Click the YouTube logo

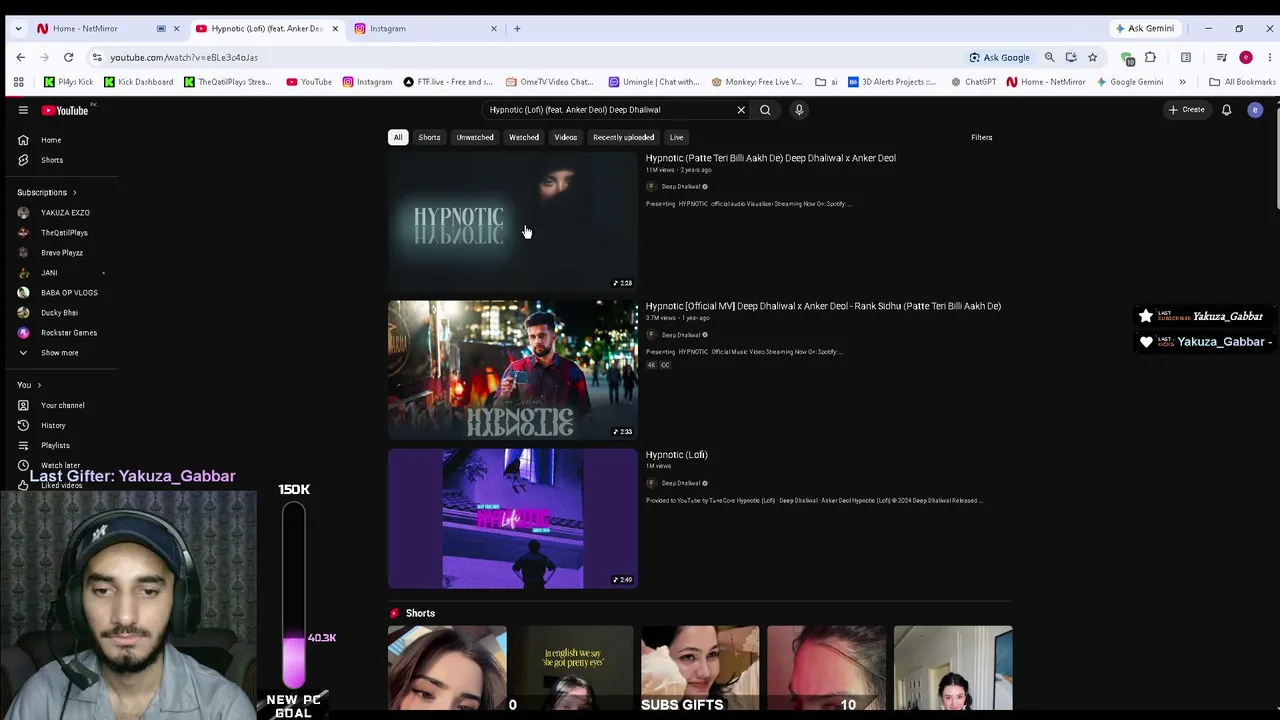click(x=66, y=110)
